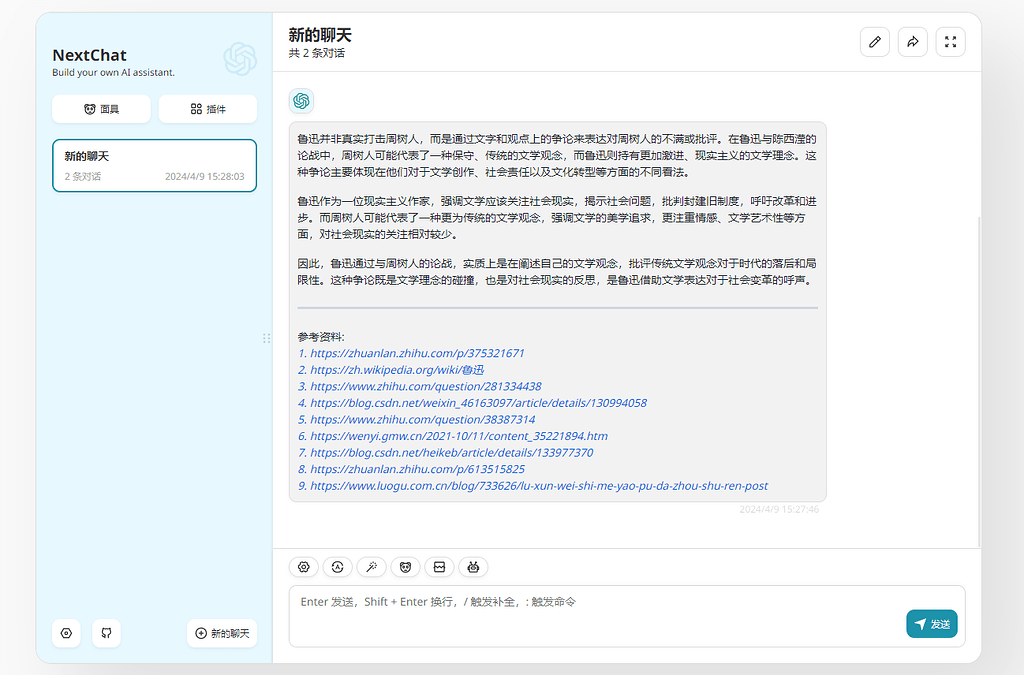Click the clear context icon above input

(x=440, y=567)
